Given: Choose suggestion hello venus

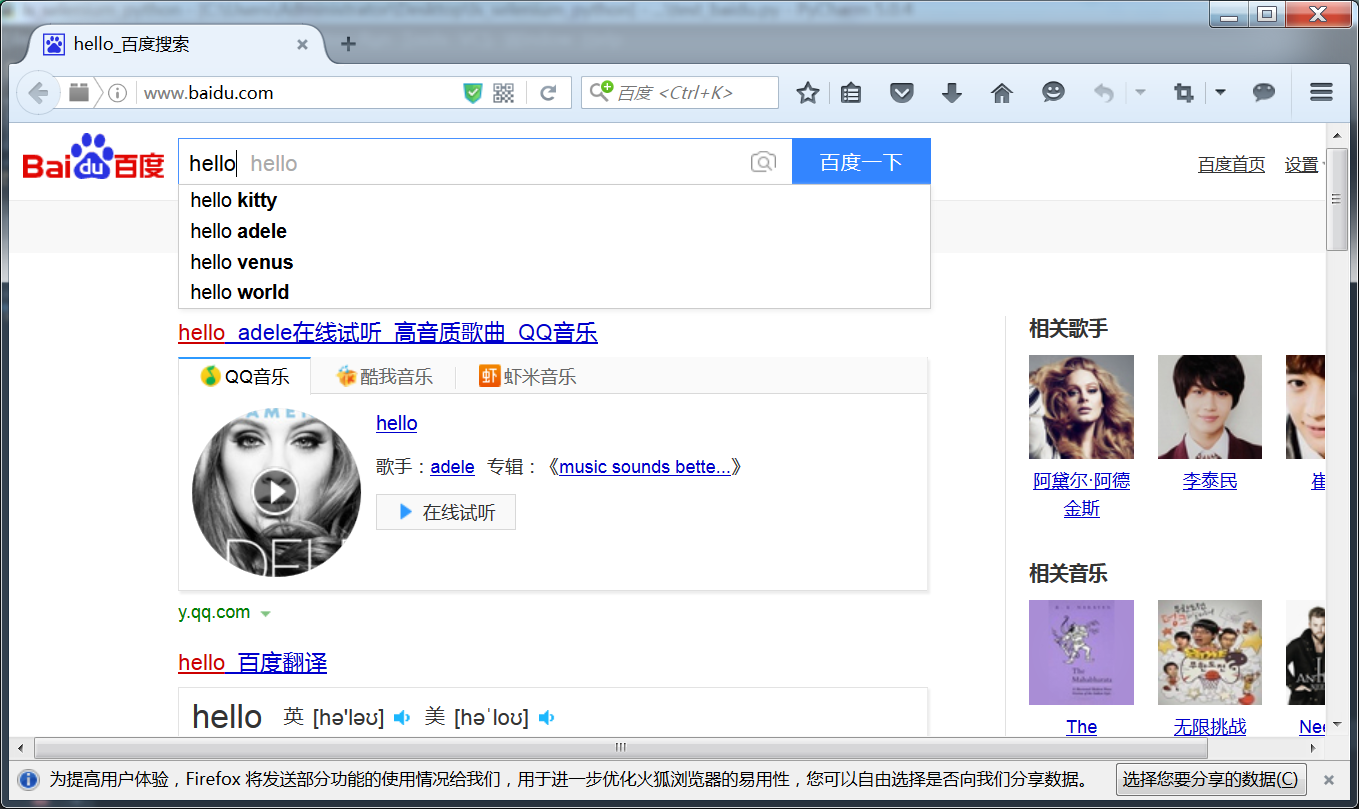Looking at the screenshot, I should tap(554, 262).
